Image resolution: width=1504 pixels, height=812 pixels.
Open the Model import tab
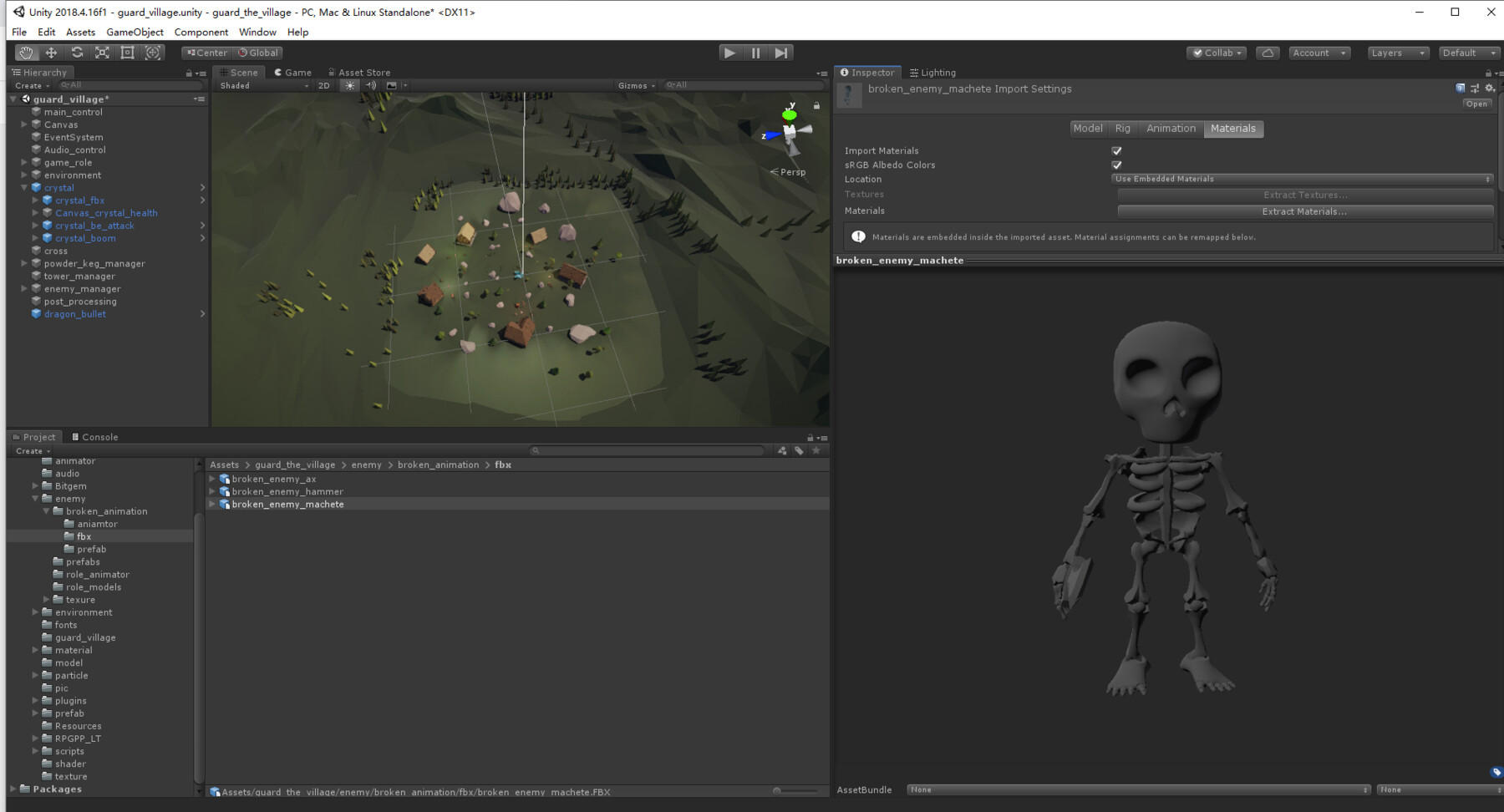[x=1087, y=129]
